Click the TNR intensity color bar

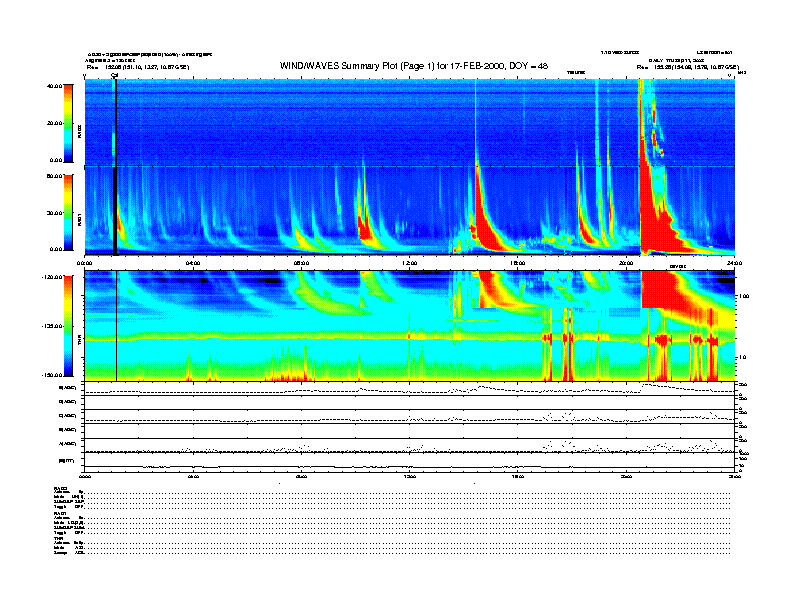click(x=68, y=326)
